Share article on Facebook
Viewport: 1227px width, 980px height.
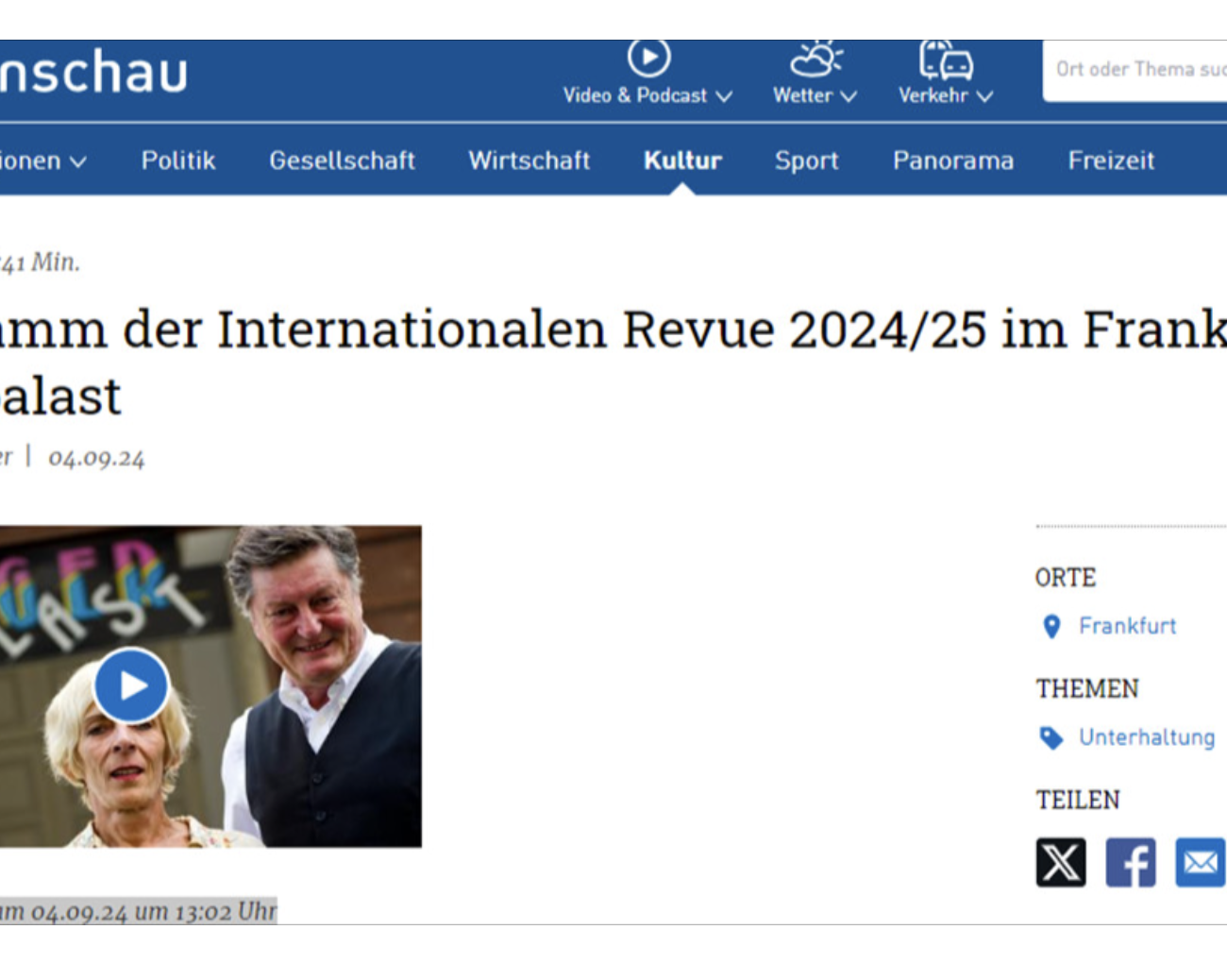point(1130,862)
